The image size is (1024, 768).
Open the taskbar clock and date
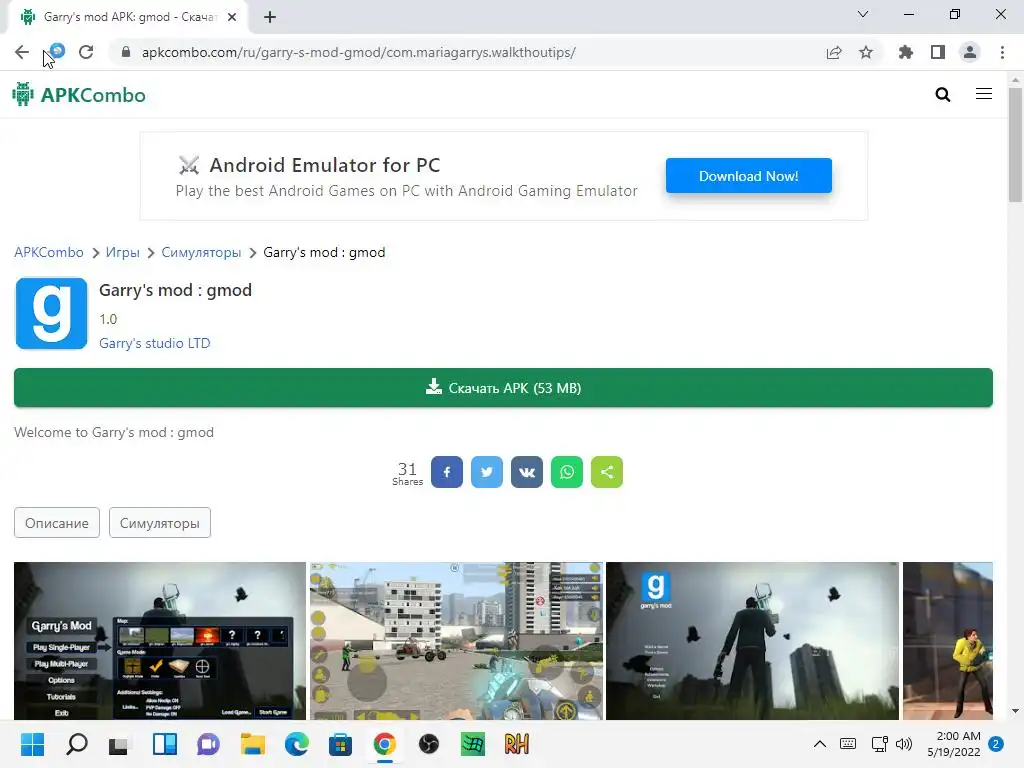click(x=953, y=744)
